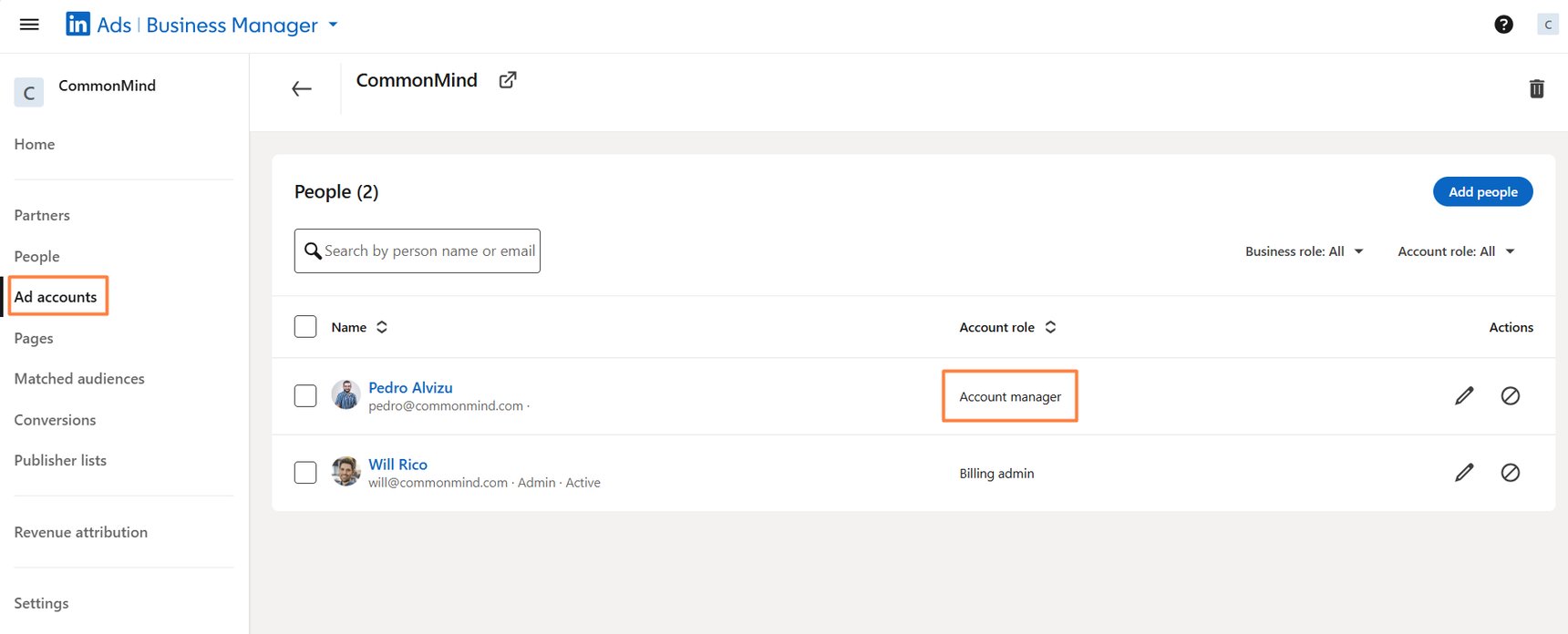
Task: Go to Home in sidebar
Action: (35, 144)
